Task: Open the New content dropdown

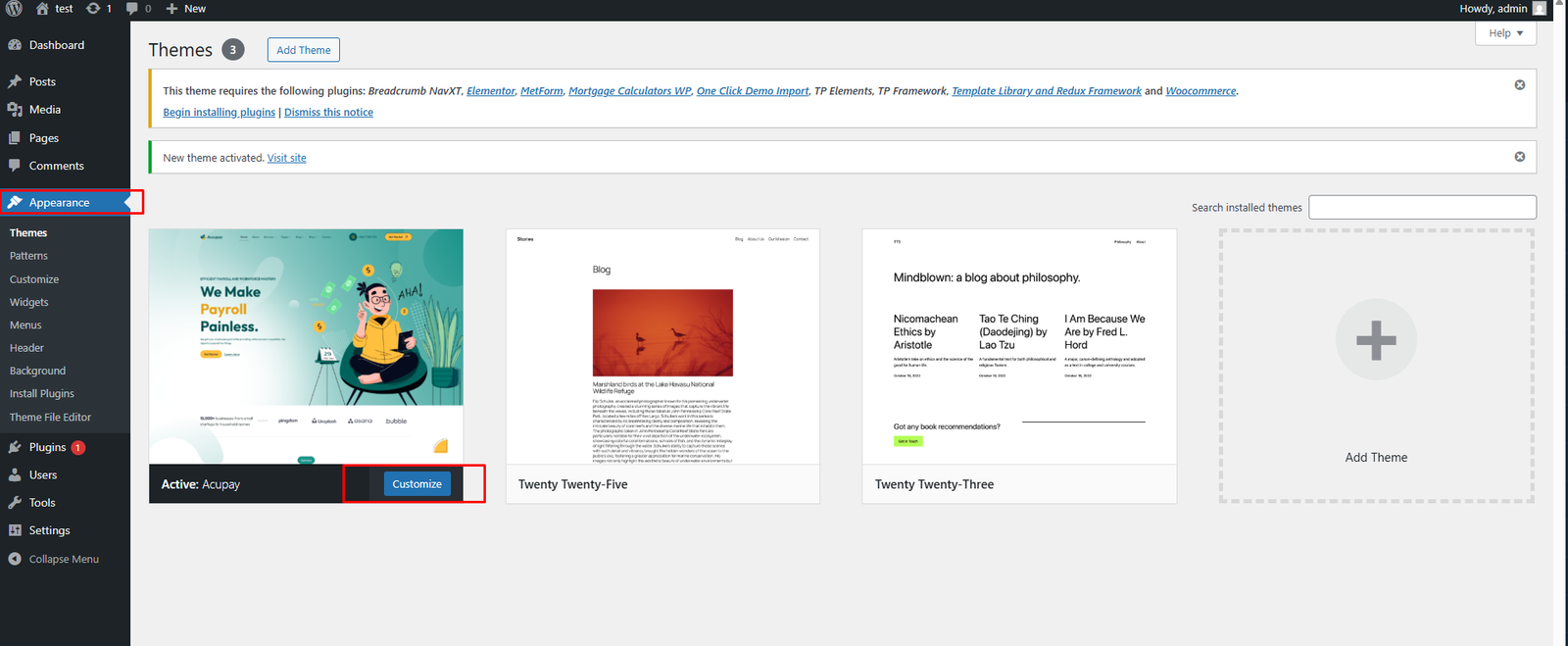Action: coord(185,9)
